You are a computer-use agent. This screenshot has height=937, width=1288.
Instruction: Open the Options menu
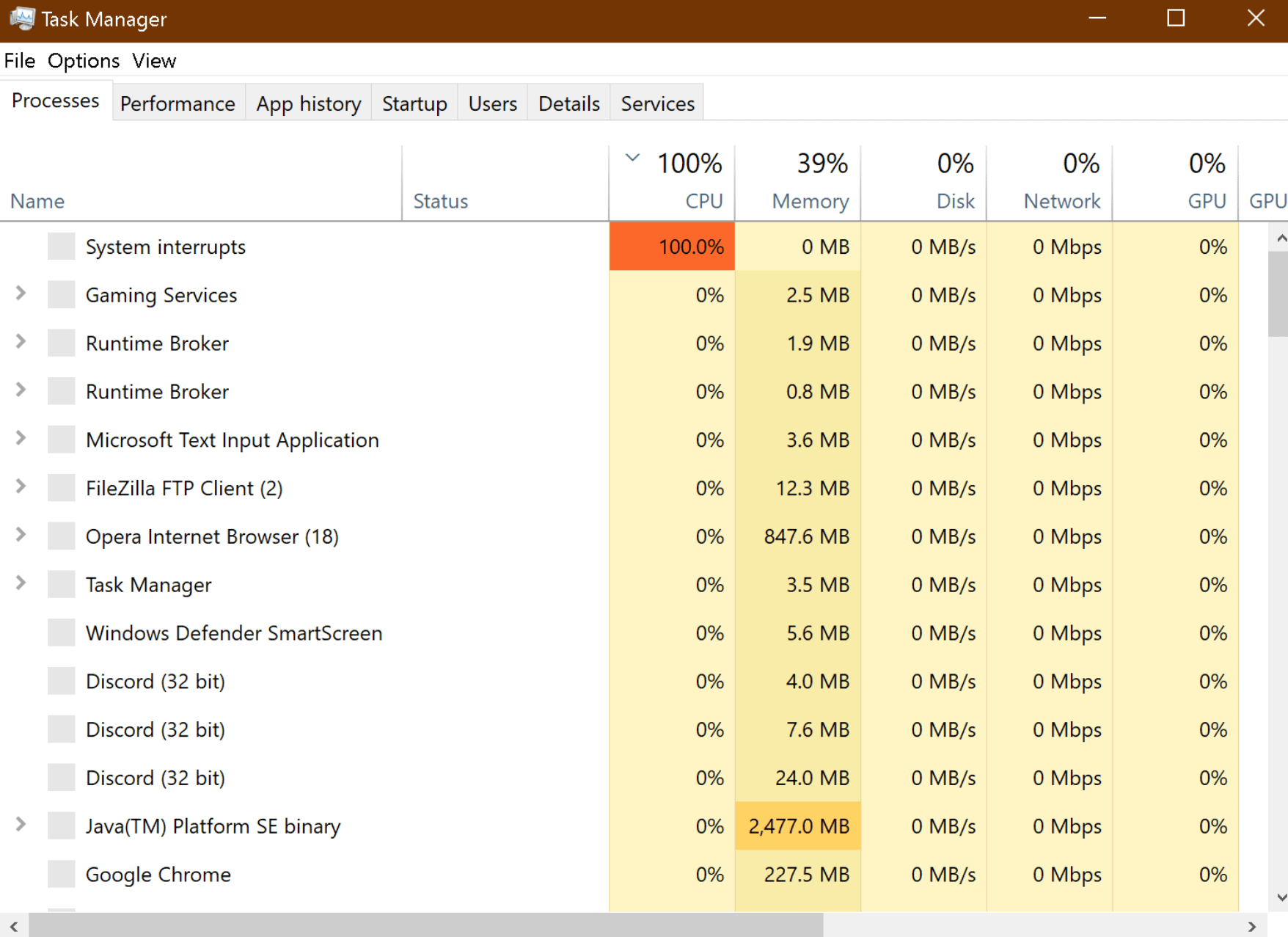(x=83, y=61)
